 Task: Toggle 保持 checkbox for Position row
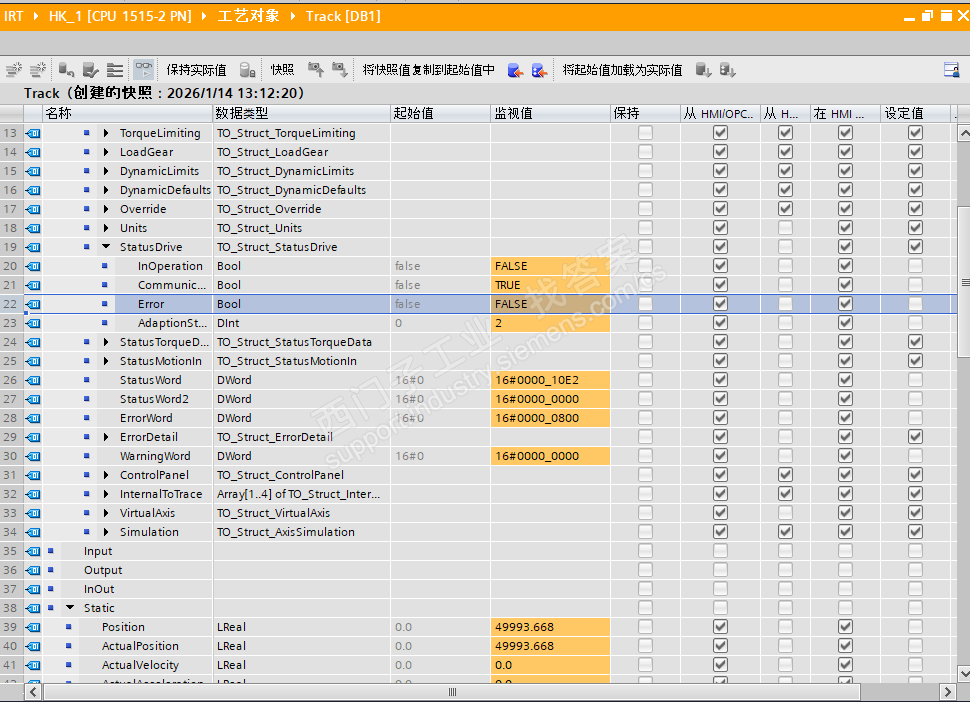pyautogui.click(x=645, y=627)
